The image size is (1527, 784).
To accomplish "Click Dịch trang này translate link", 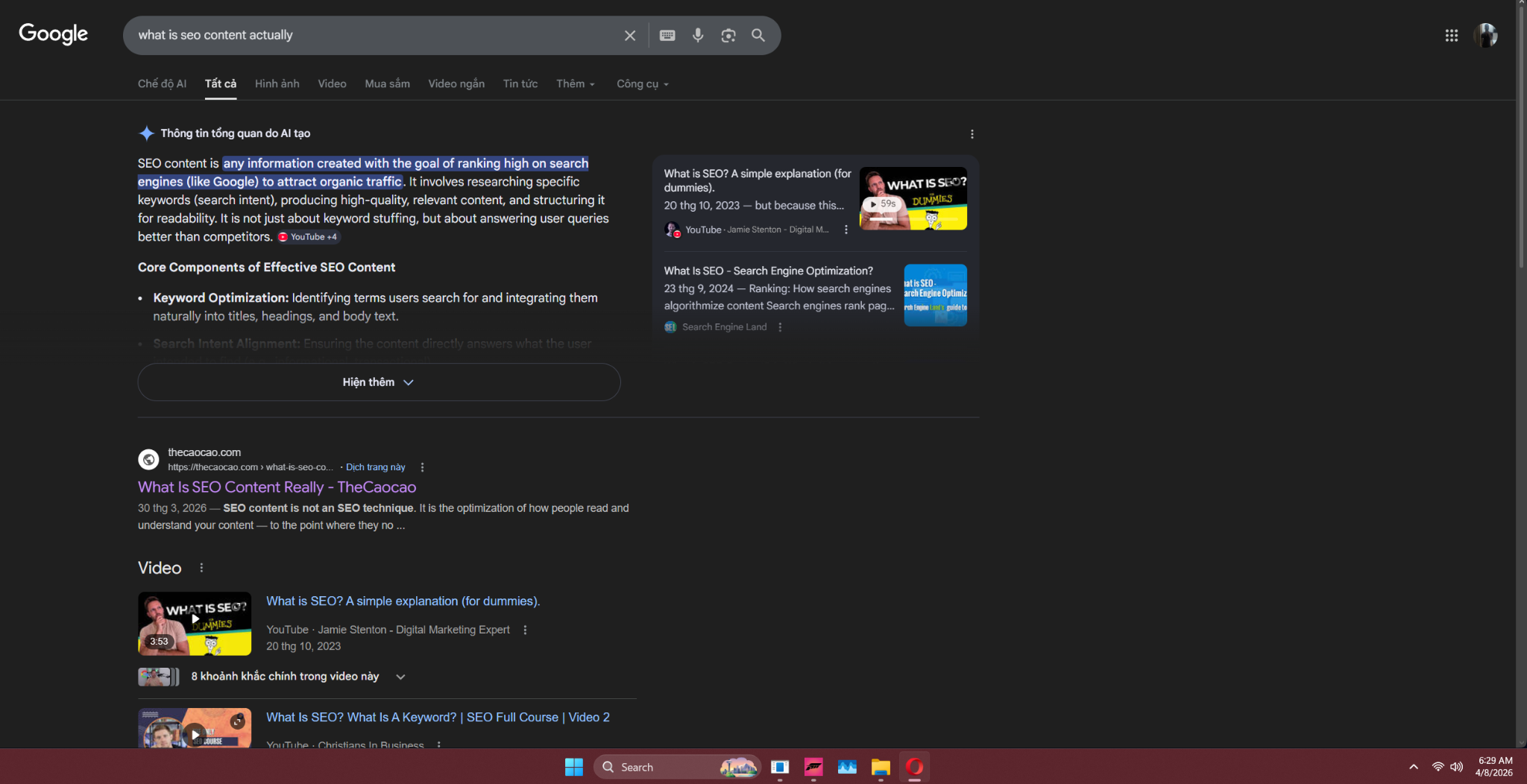I will pos(375,467).
